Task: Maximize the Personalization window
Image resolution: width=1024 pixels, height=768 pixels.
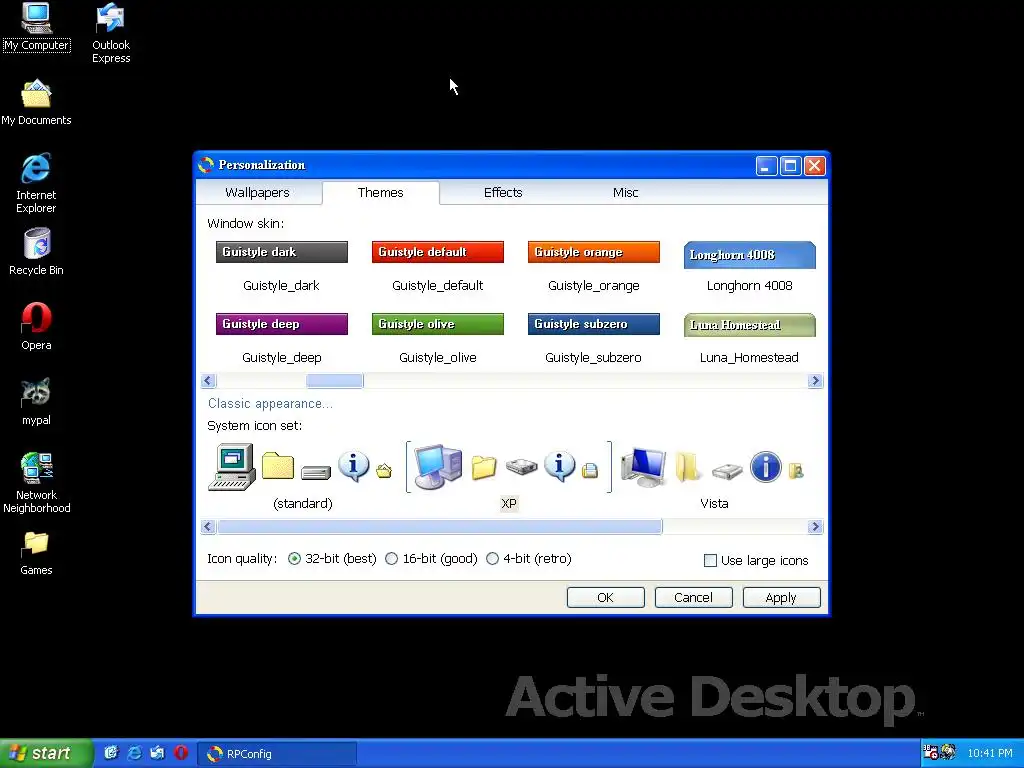Action: click(x=790, y=166)
